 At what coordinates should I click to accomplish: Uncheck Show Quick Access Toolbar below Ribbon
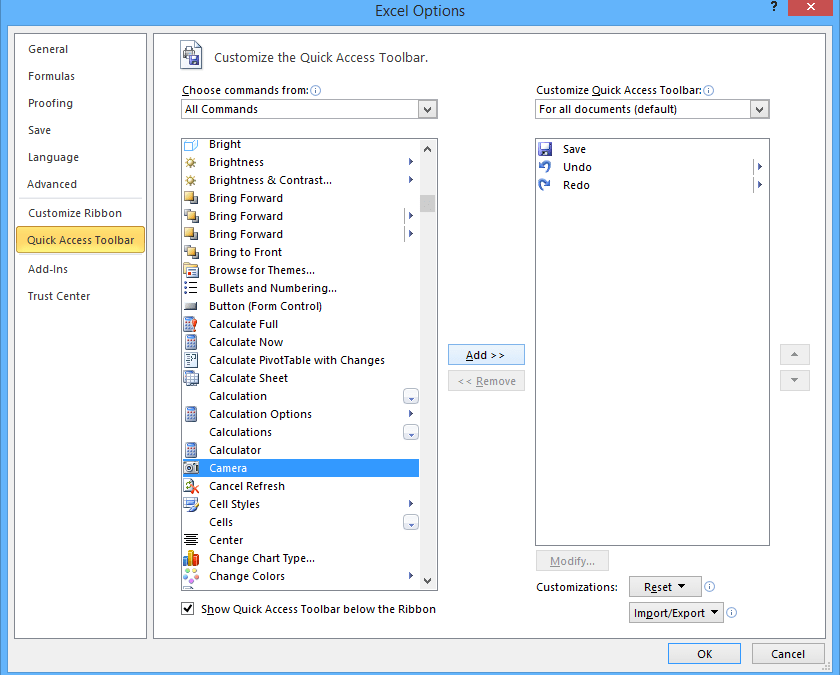[x=188, y=609]
